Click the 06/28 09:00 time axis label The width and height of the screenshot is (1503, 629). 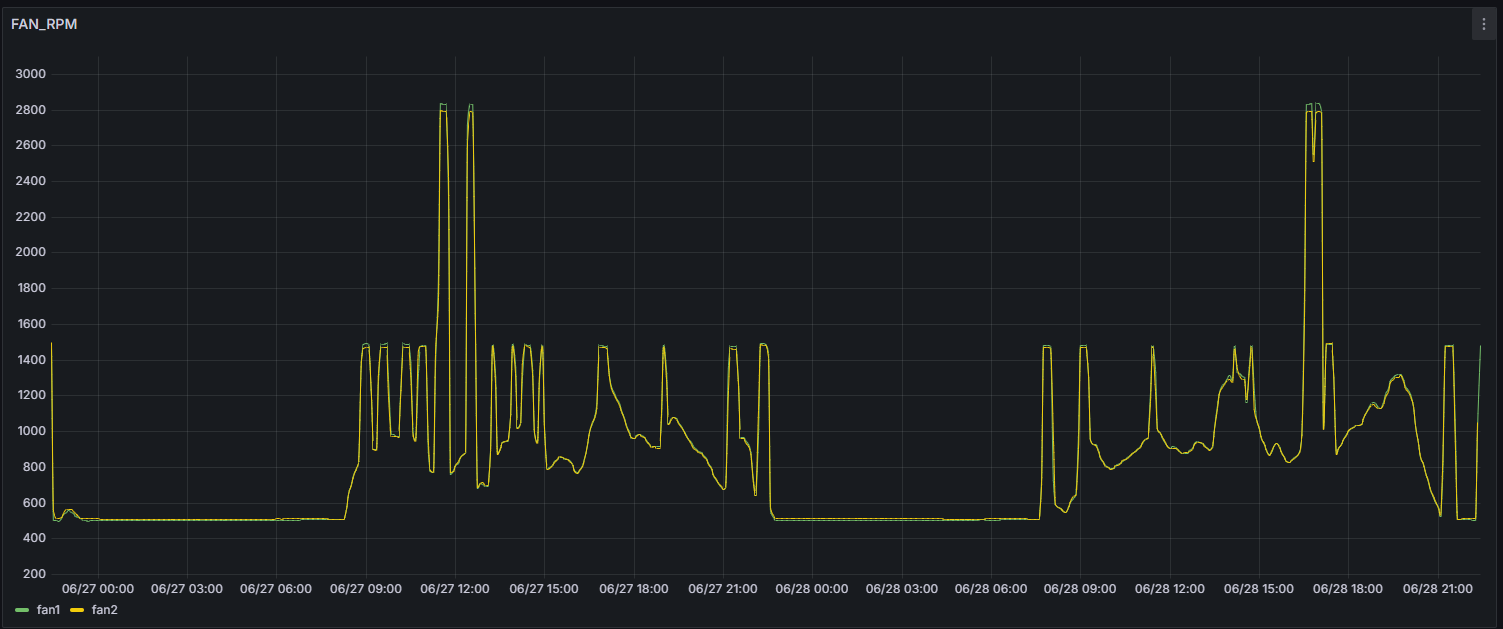click(x=1081, y=589)
